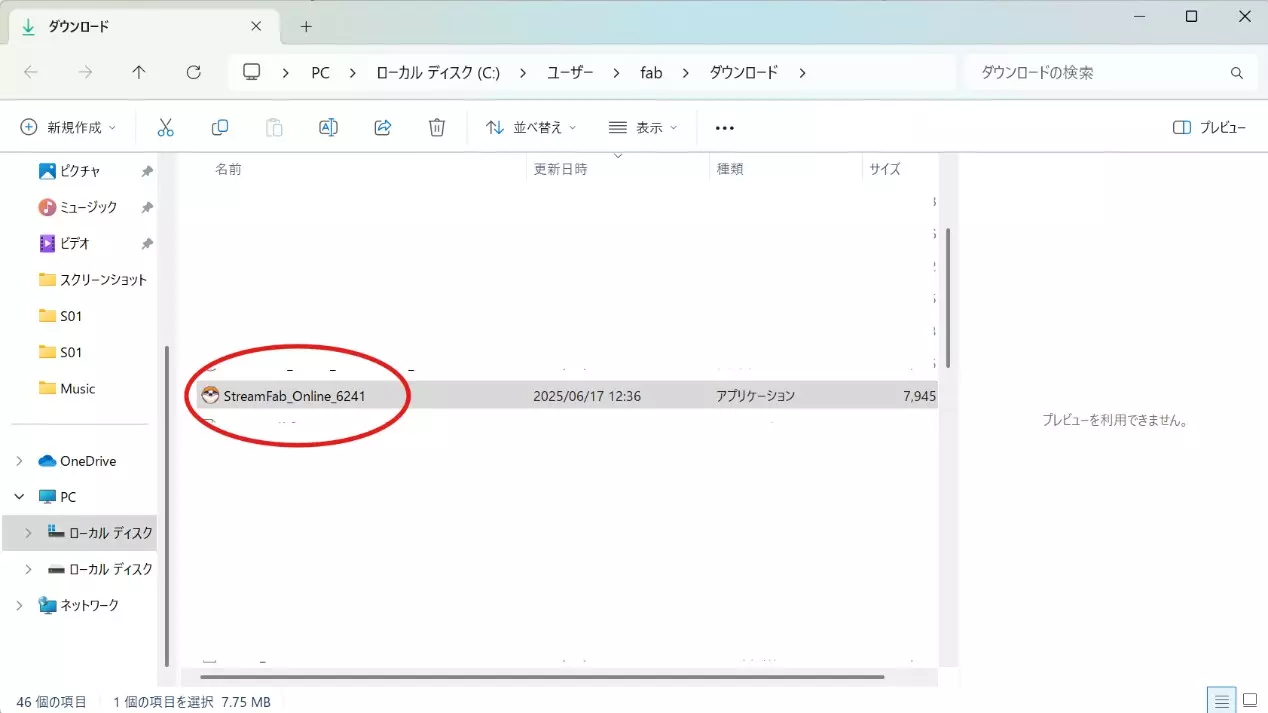Switch to details view icon in status bar

[x=1220, y=701]
